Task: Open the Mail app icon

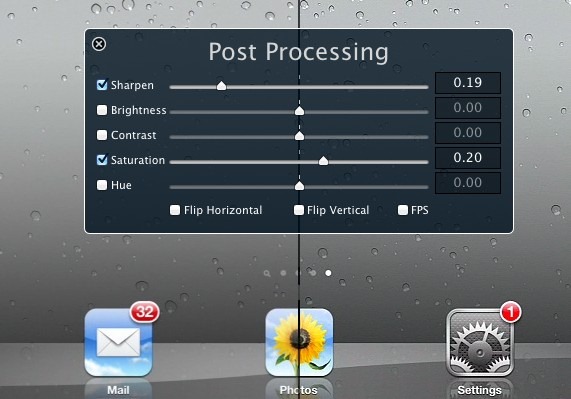Action: click(118, 343)
